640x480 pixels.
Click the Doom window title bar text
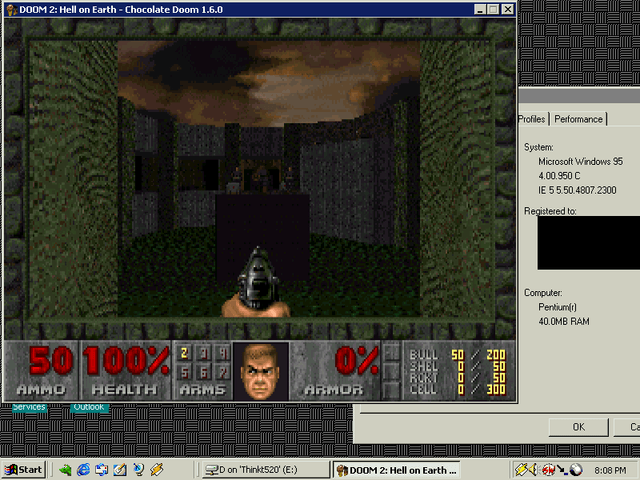click(121, 9)
